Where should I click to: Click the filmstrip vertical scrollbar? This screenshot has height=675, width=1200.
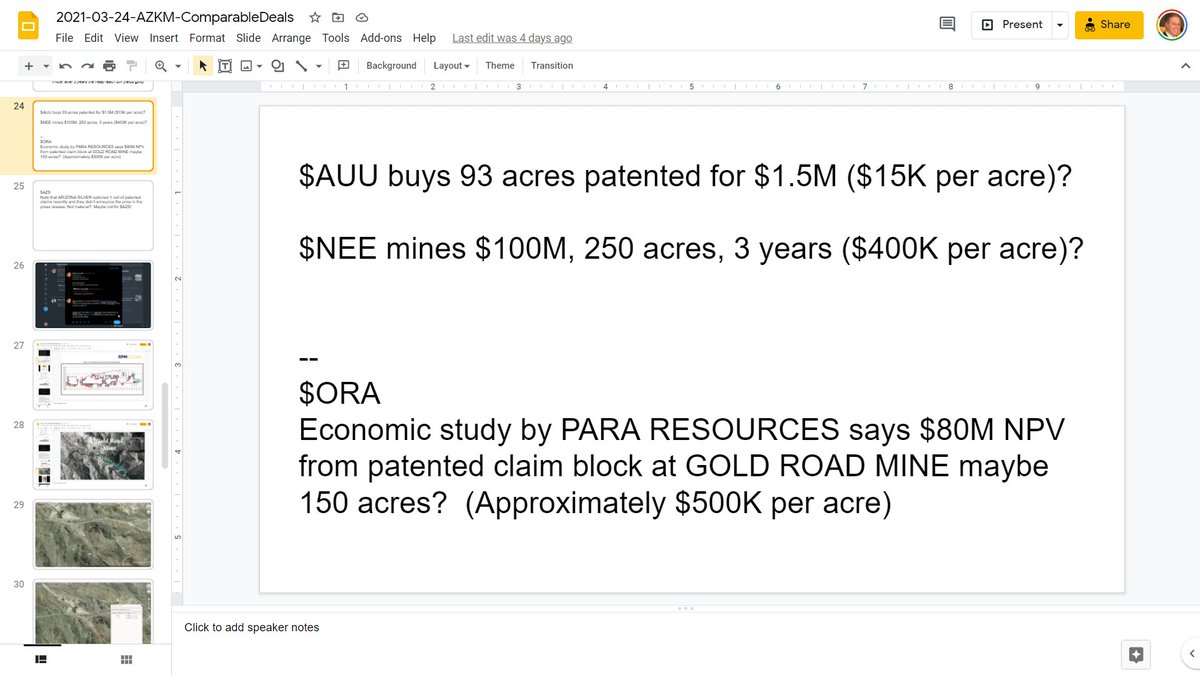(165, 425)
